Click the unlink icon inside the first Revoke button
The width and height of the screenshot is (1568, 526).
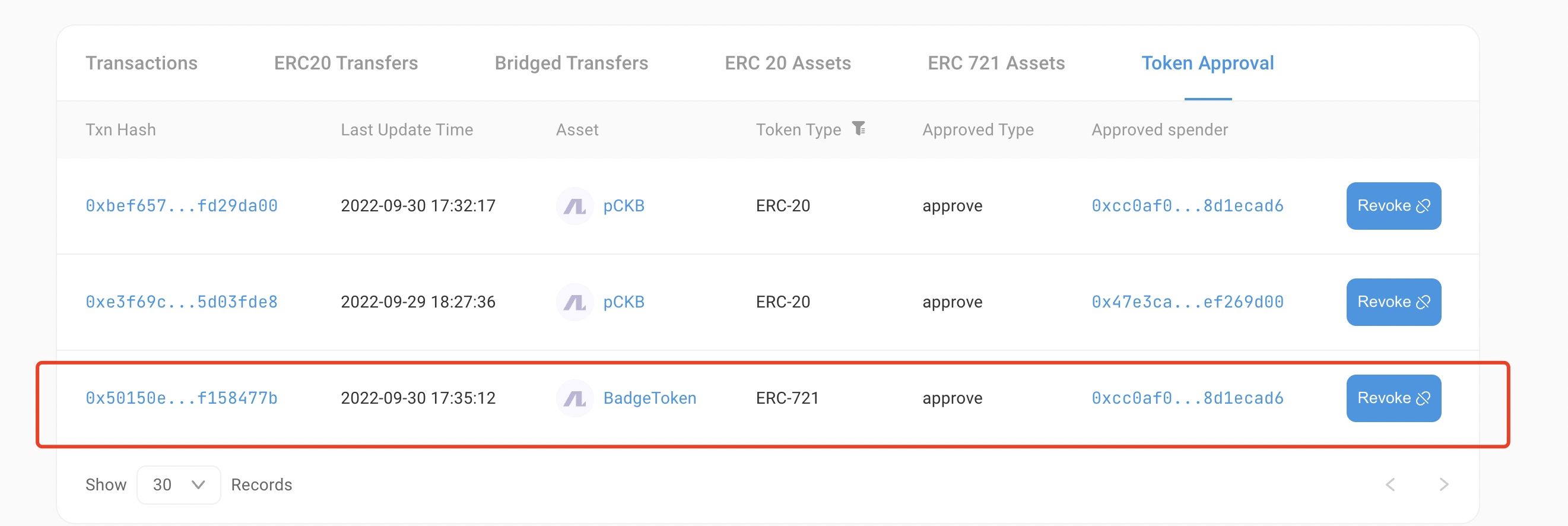point(1423,206)
